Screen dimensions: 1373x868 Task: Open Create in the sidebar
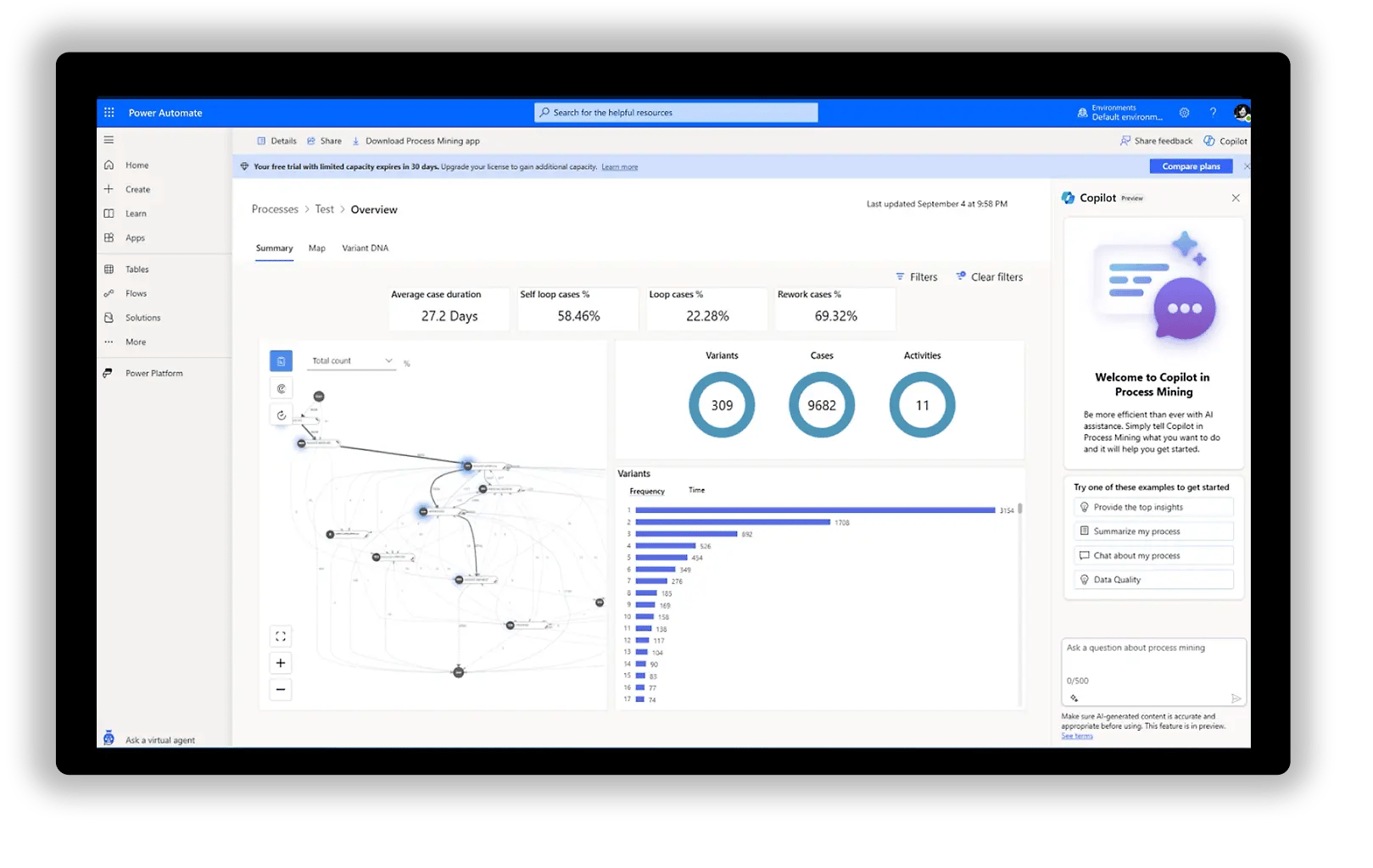click(137, 190)
